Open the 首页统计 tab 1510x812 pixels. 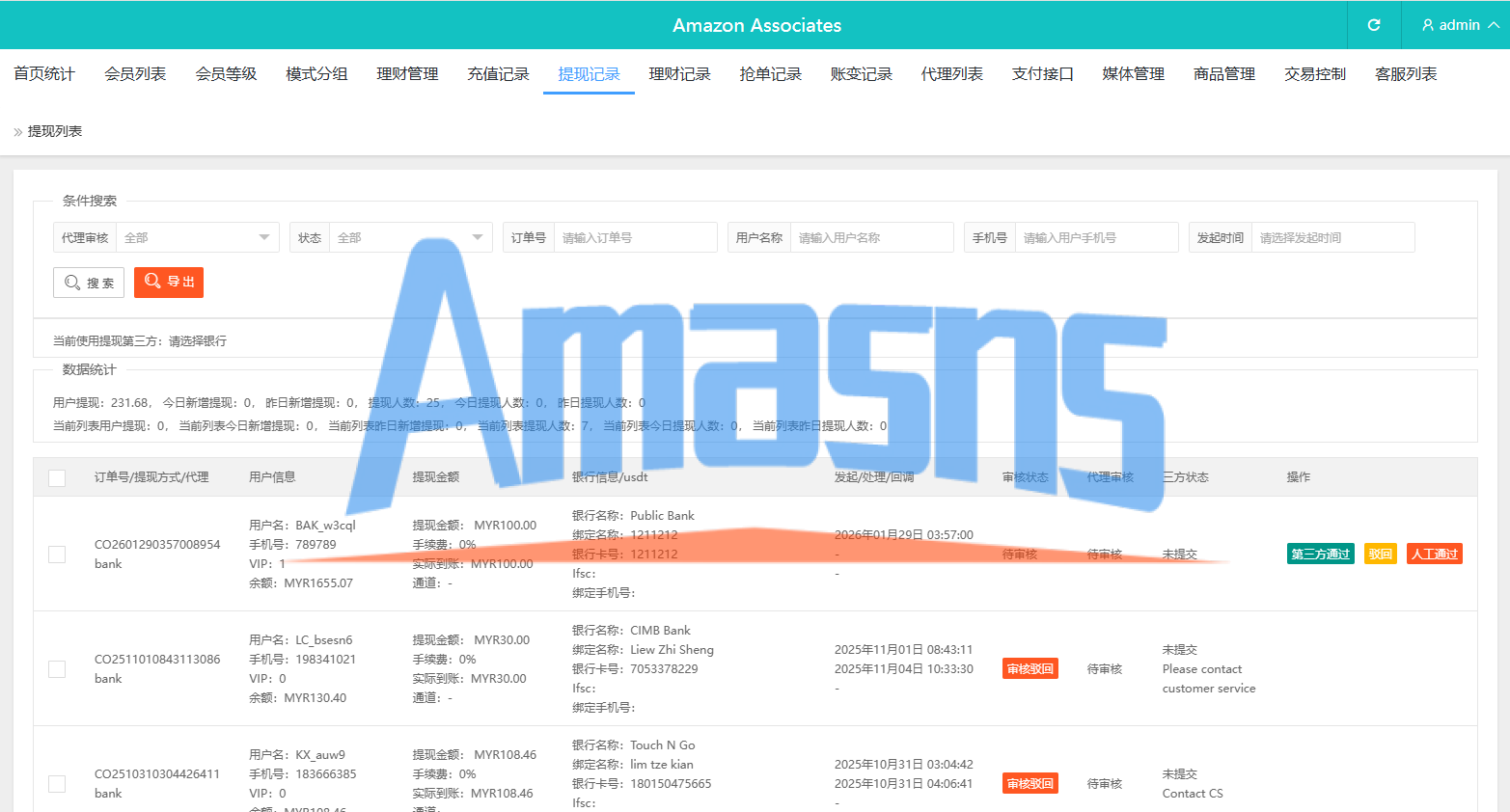pyautogui.click(x=44, y=73)
